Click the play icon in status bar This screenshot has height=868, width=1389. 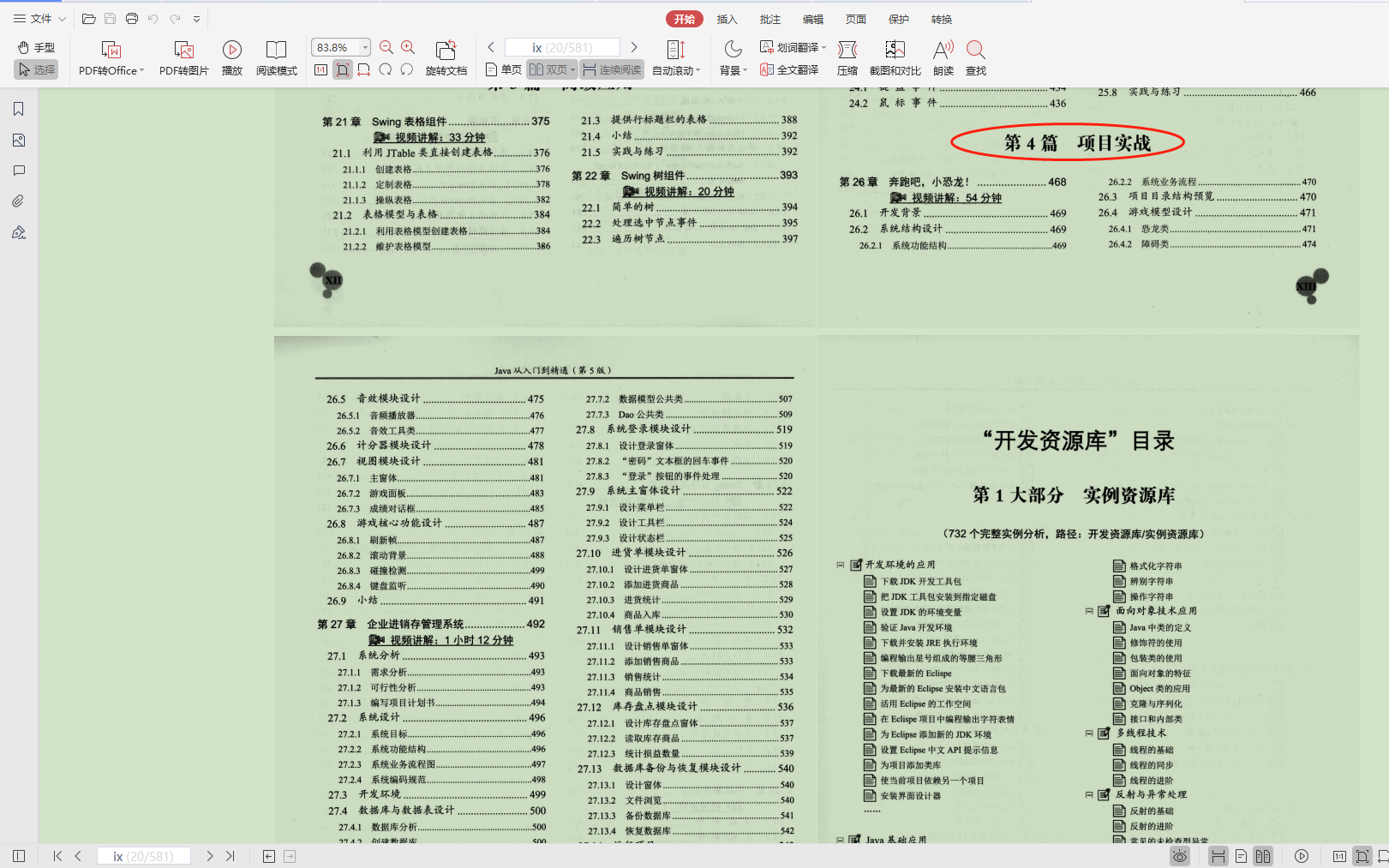pos(1302,856)
